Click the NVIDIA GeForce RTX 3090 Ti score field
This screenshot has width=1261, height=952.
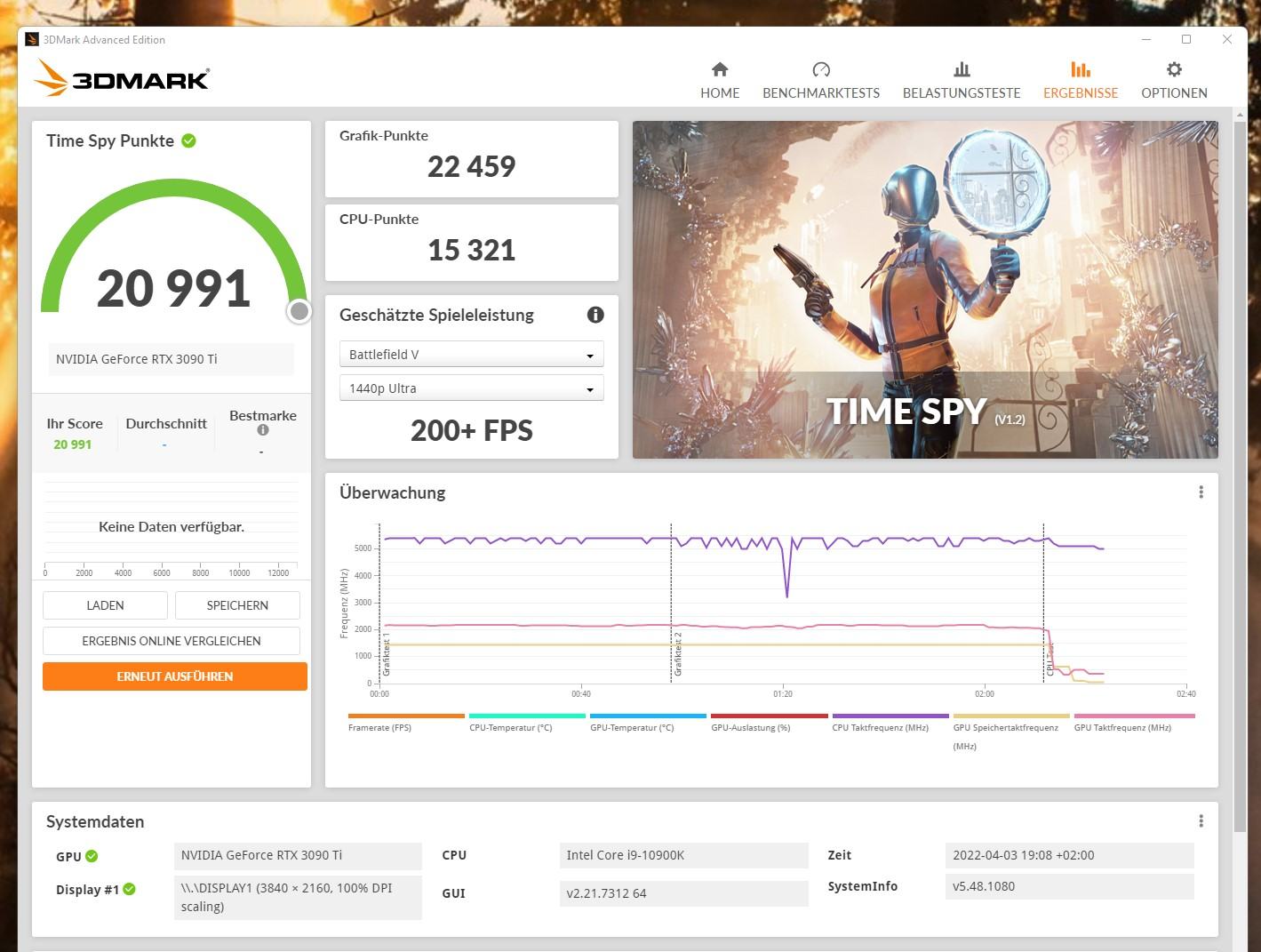pyautogui.click(x=171, y=359)
